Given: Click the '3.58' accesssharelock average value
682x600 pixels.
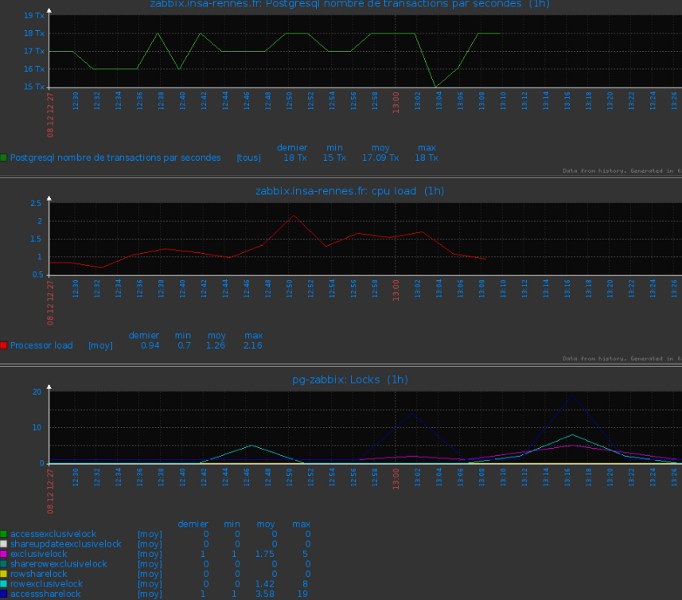Looking at the screenshot, I should [x=265, y=594].
